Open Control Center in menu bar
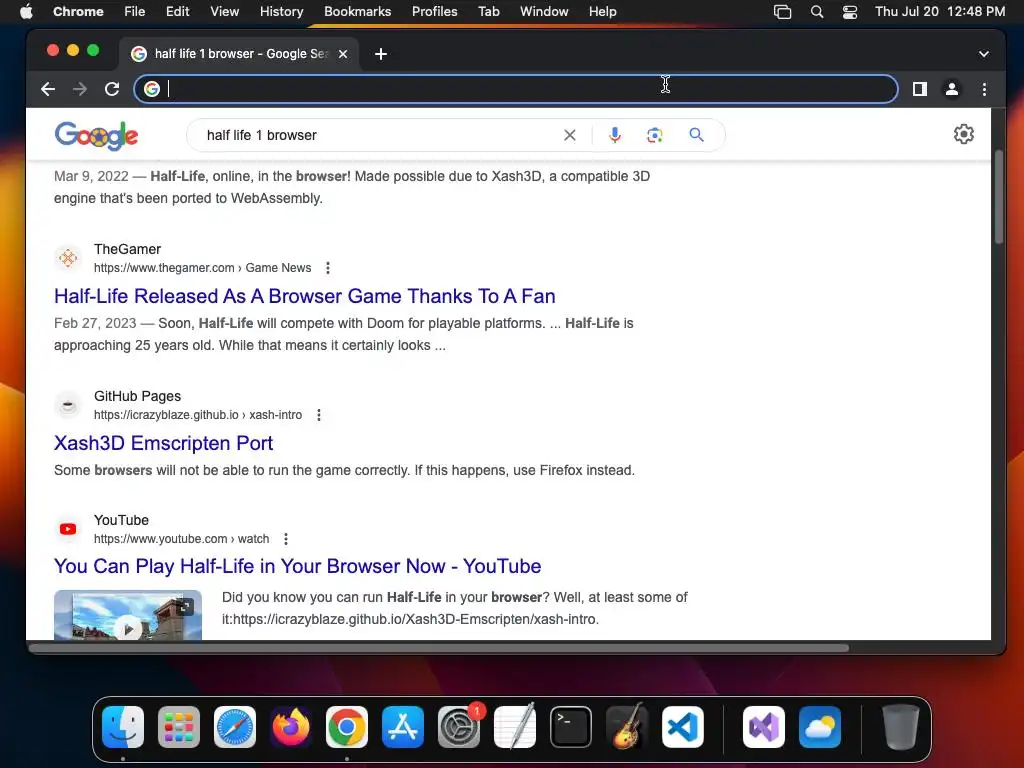1024x768 pixels. pyautogui.click(x=850, y=12)
